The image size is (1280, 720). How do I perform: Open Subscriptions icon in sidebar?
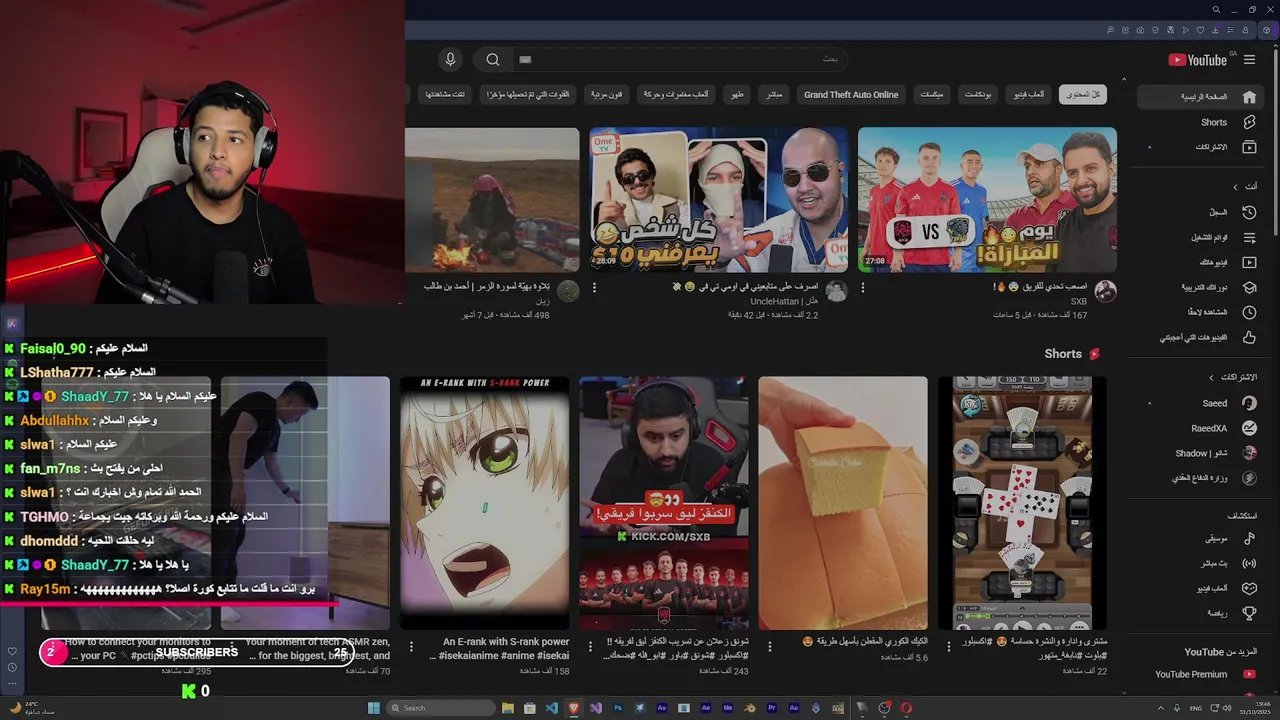coord(1249,147)
